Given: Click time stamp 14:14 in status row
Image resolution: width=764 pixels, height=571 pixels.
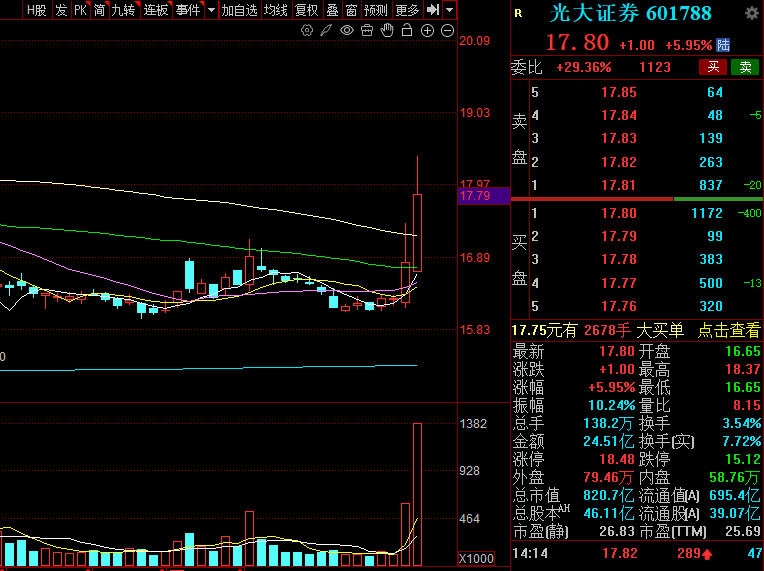Looking at the screenshot, I should (x=530, y=553).
